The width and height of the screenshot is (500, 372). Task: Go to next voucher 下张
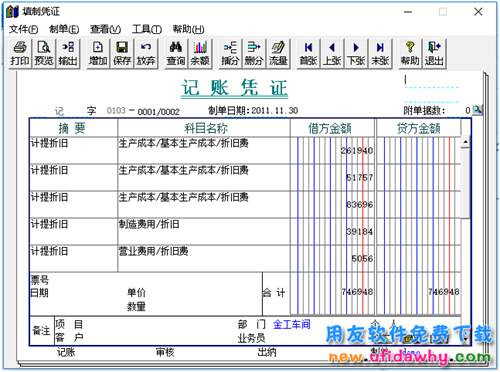(356, 54)
